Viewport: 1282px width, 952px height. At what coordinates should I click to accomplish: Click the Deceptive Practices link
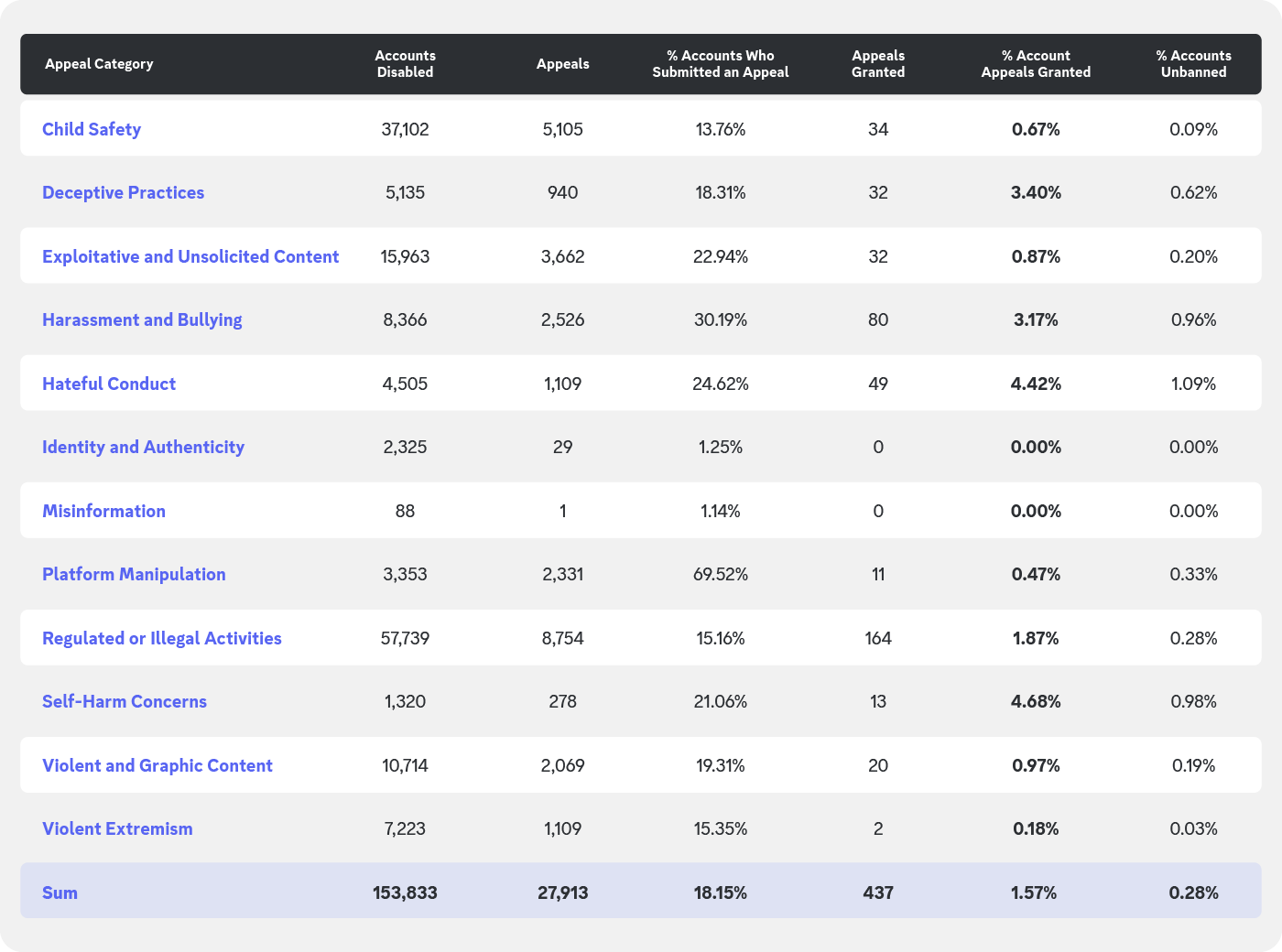123,192
